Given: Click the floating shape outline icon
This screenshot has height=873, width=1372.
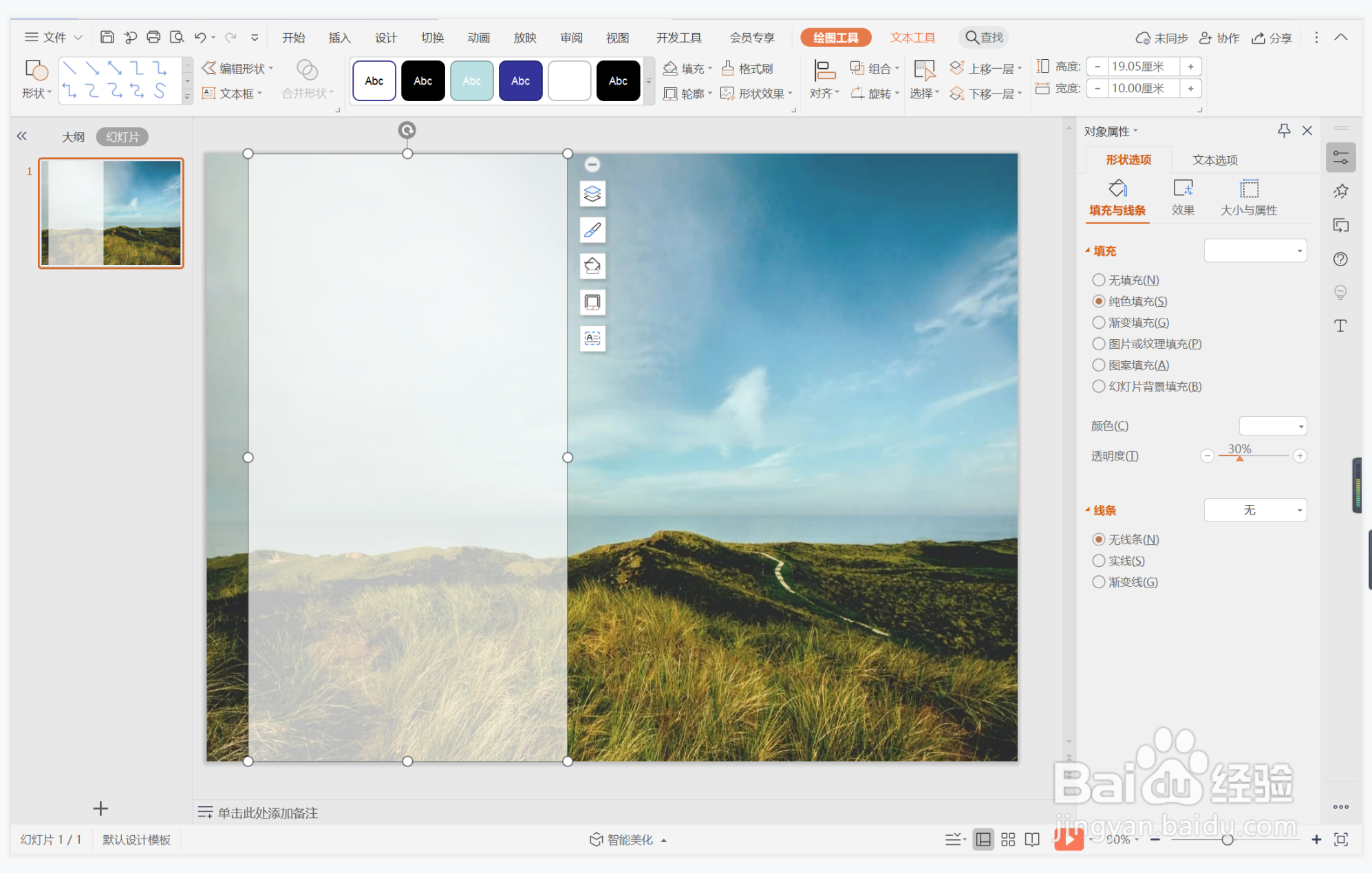Looking at the screenshot, I should pyautogui.click(x=592, y=302).
